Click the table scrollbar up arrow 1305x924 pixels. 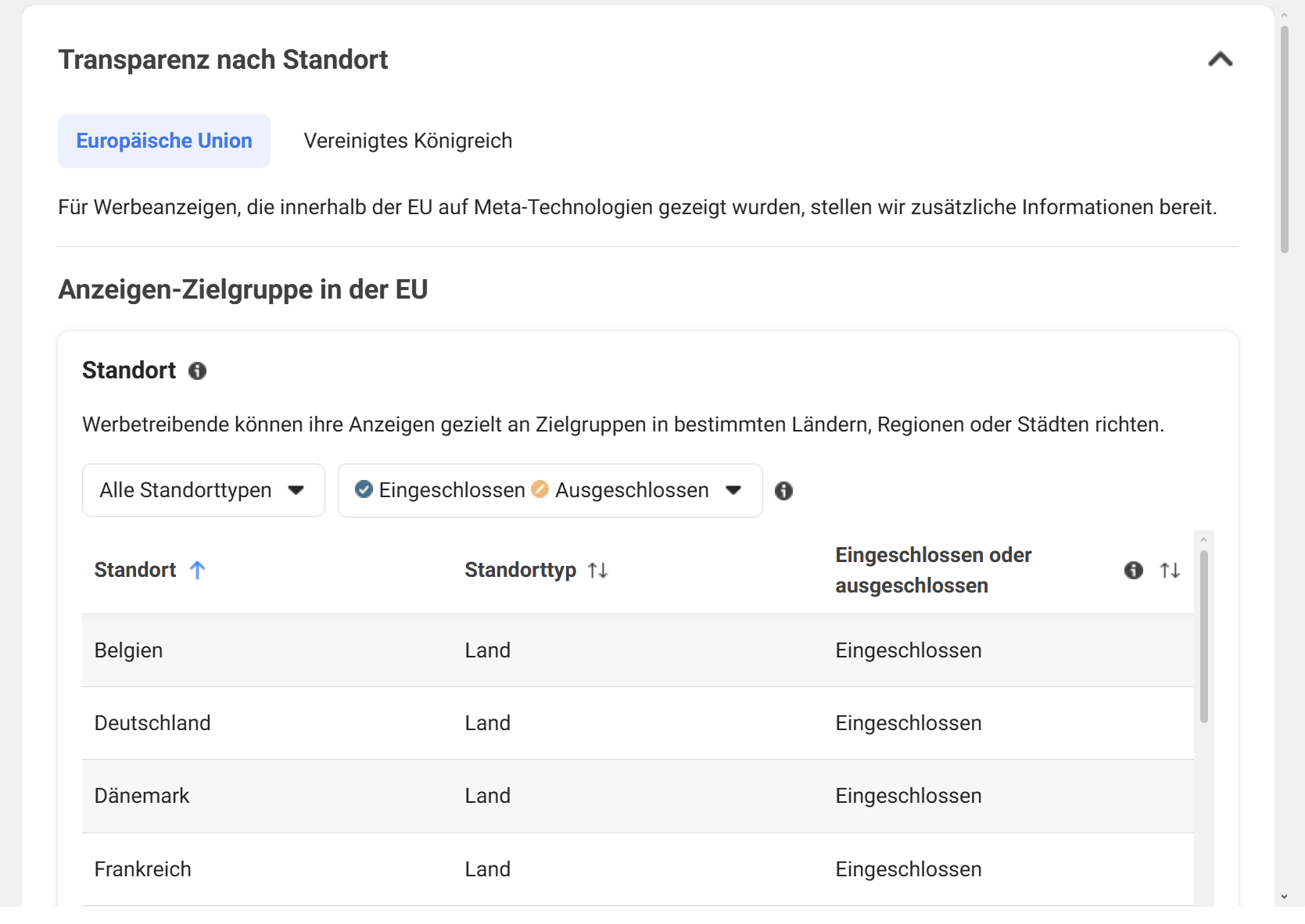click(x=1204, y=539)
